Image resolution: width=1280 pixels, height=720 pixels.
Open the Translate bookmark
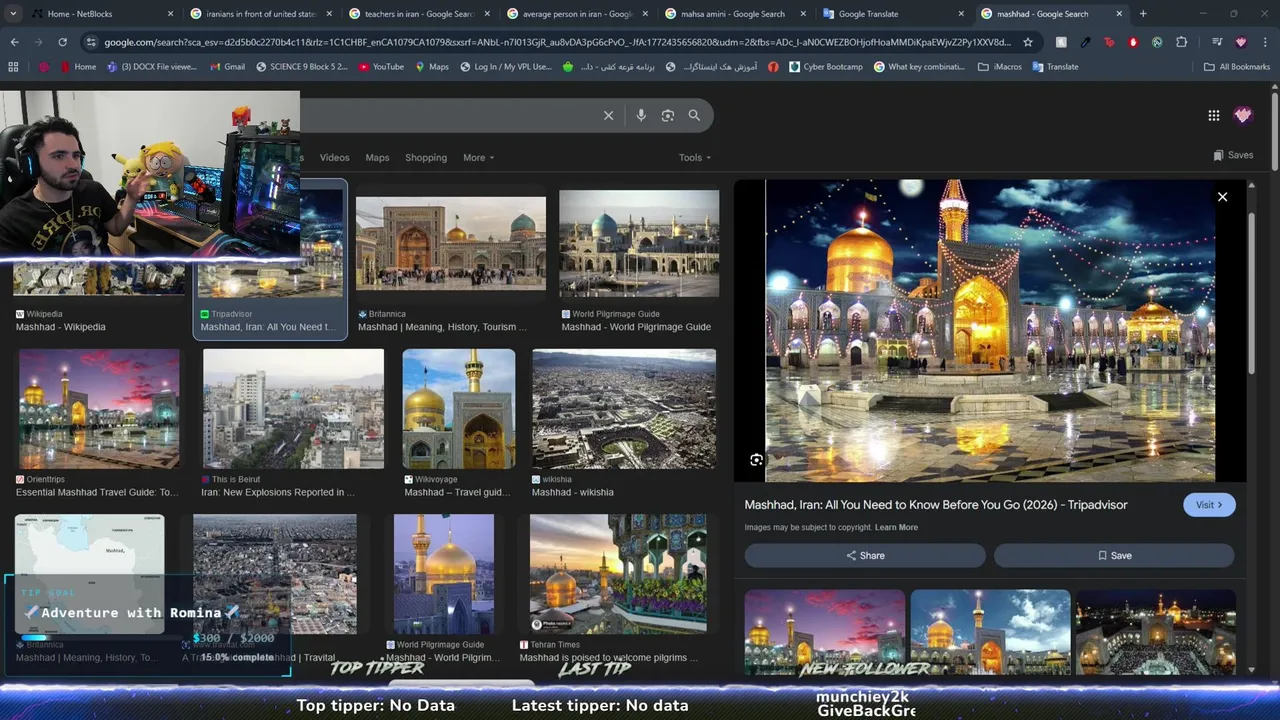pyautogui.click(x=1054, y=67)
